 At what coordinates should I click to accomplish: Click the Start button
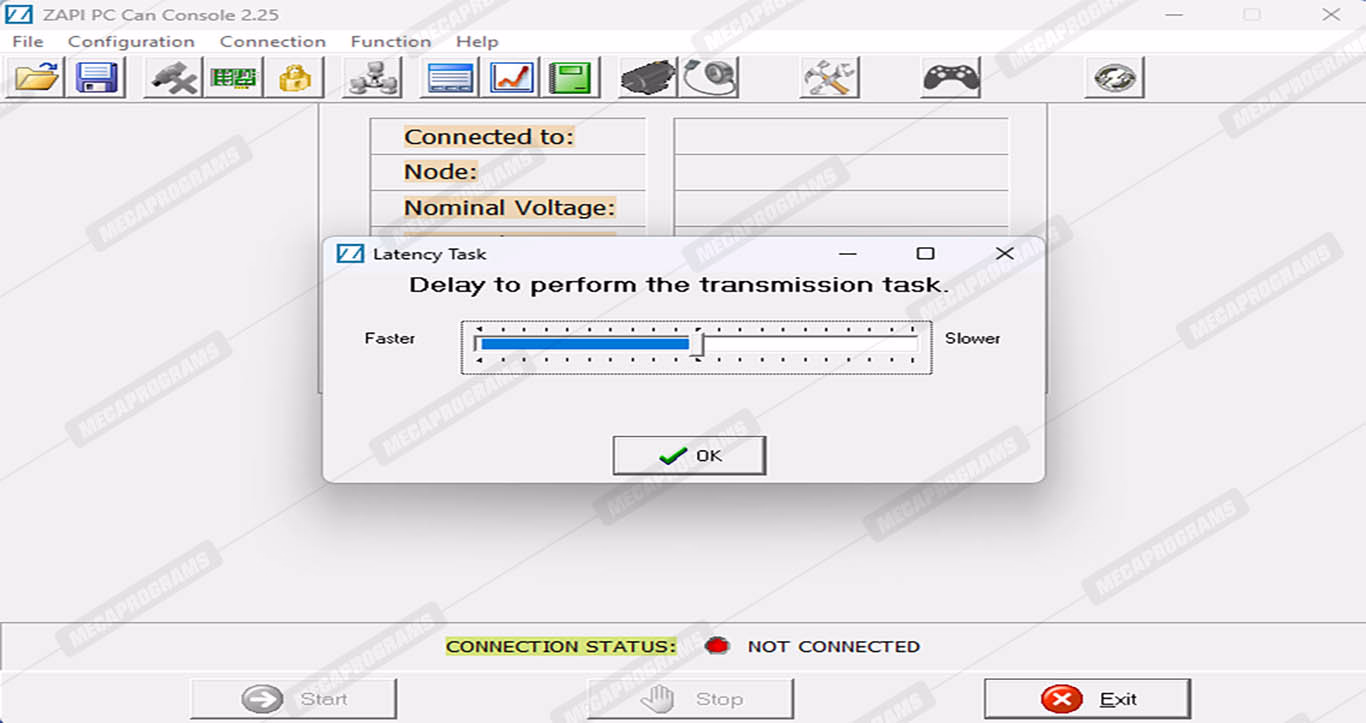tap(294, 699)
